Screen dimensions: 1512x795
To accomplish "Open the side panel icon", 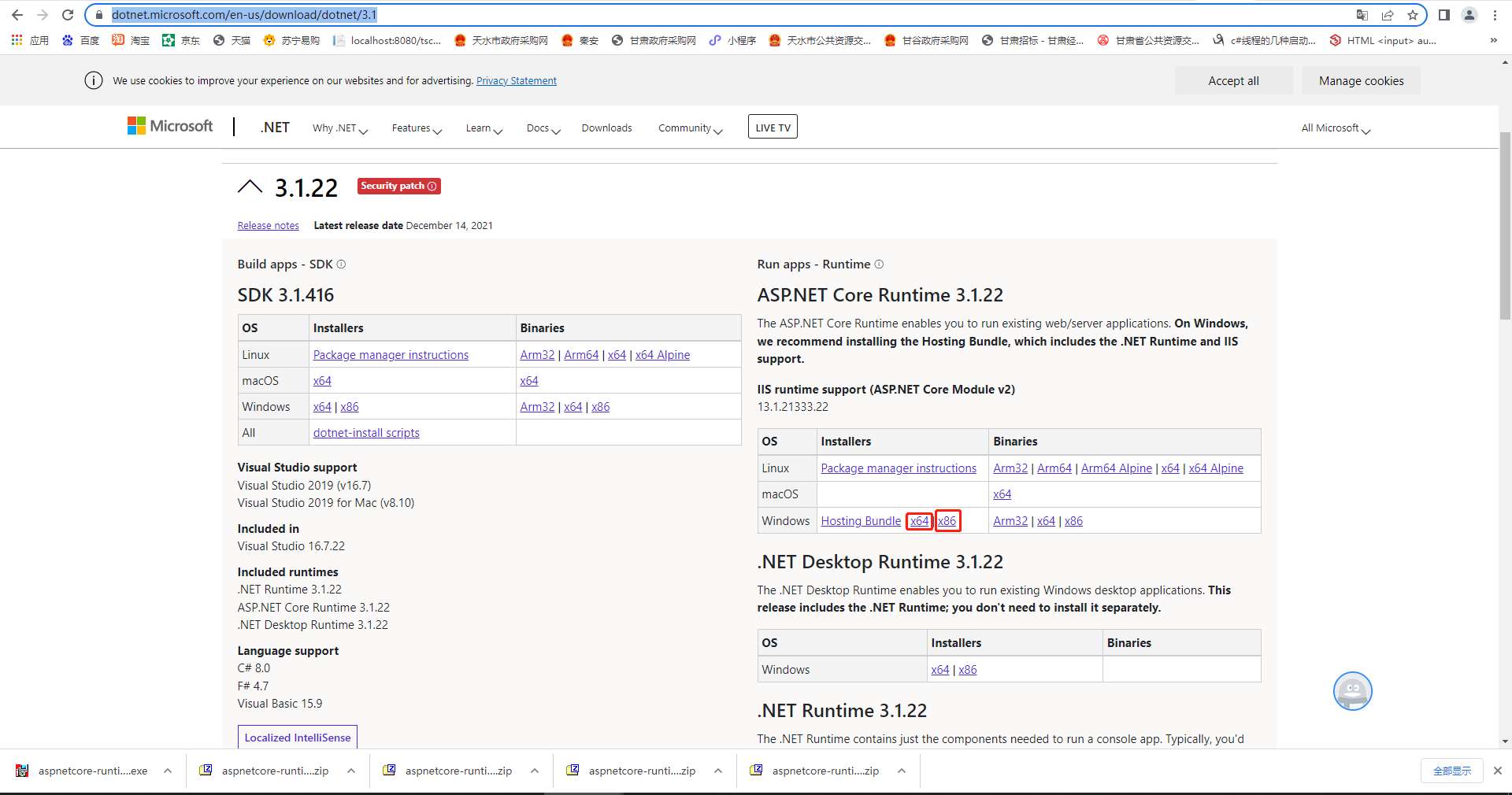I will (x=1443, y=15).
